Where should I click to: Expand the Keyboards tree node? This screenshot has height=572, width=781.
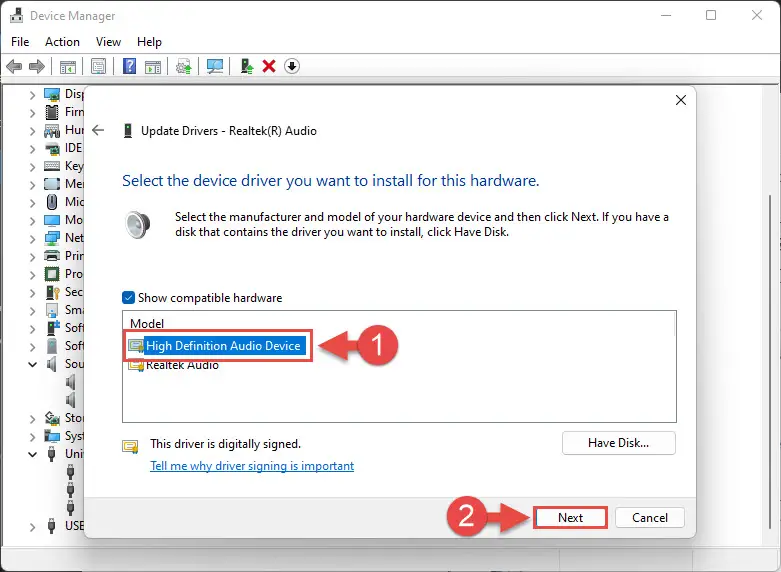click(x=32, y=167)
